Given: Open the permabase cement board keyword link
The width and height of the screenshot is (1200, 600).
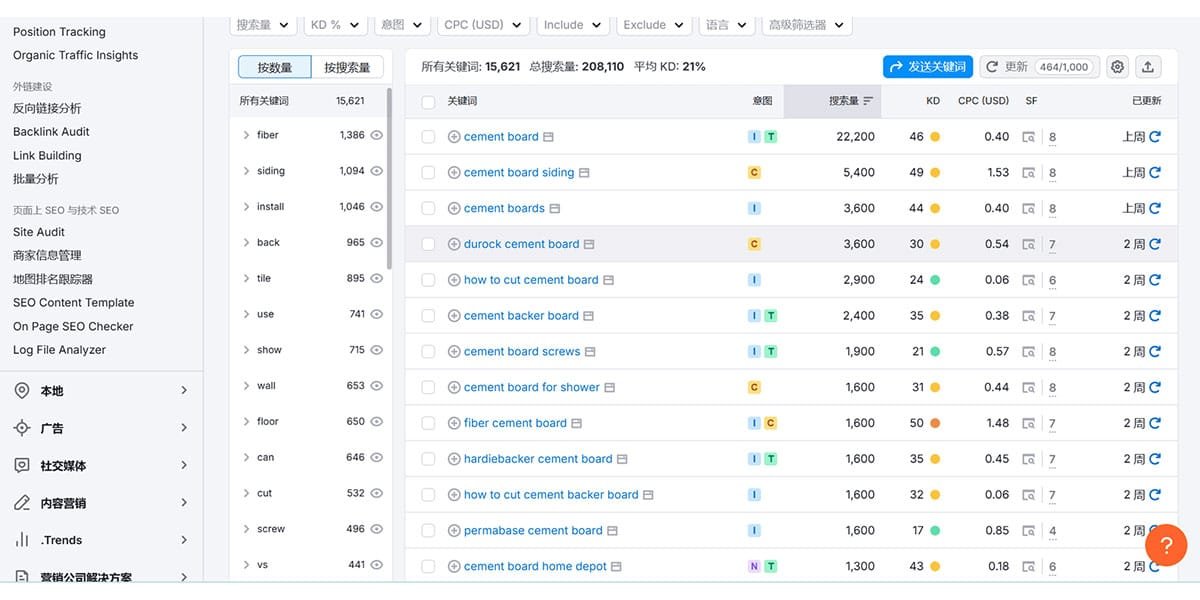Looking at the screenshot, I should click(533, 531).
